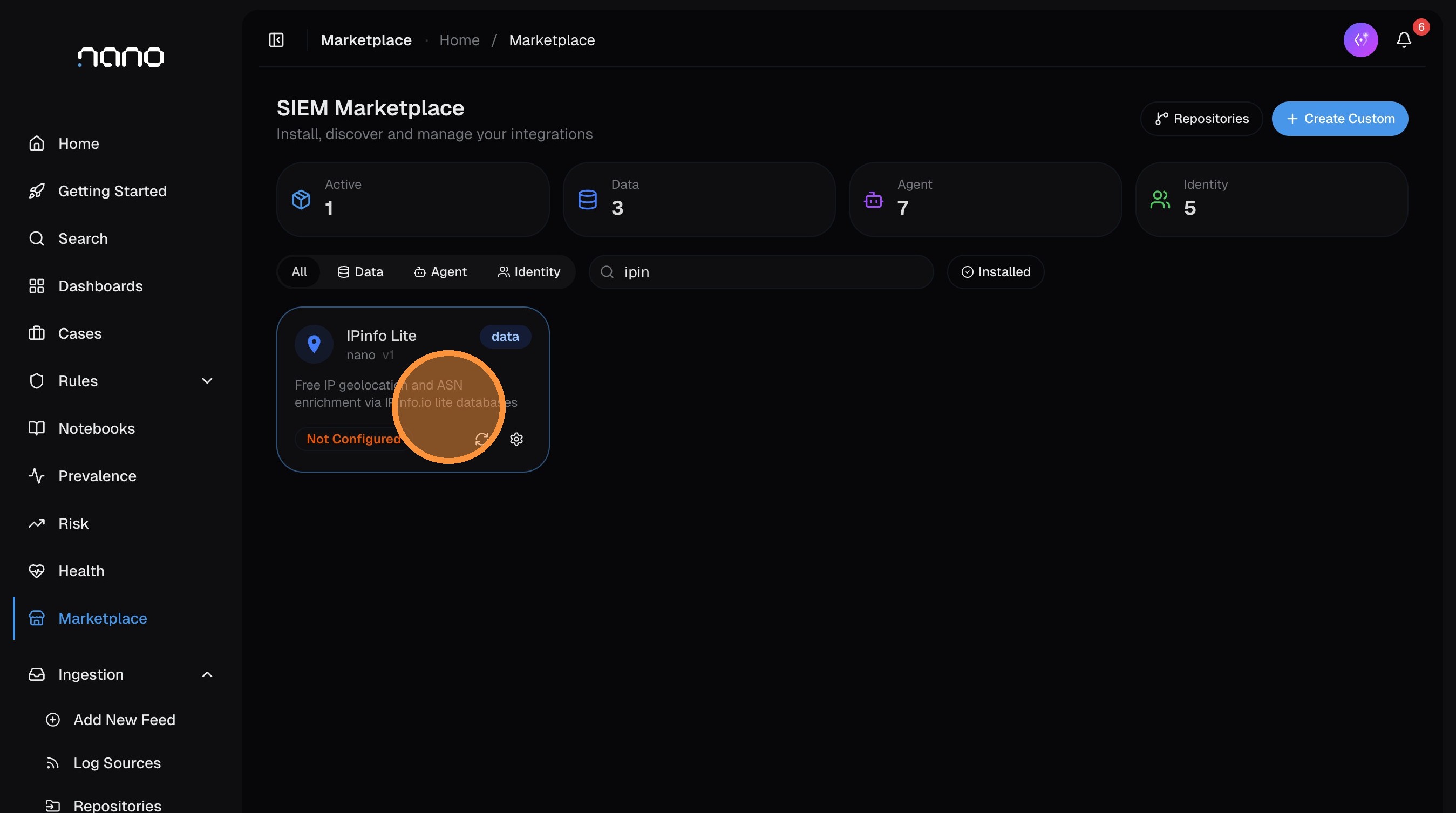Click the IPinfo Lite location pin icon
Screen dimensions: 1456x813
coord(314,344)
